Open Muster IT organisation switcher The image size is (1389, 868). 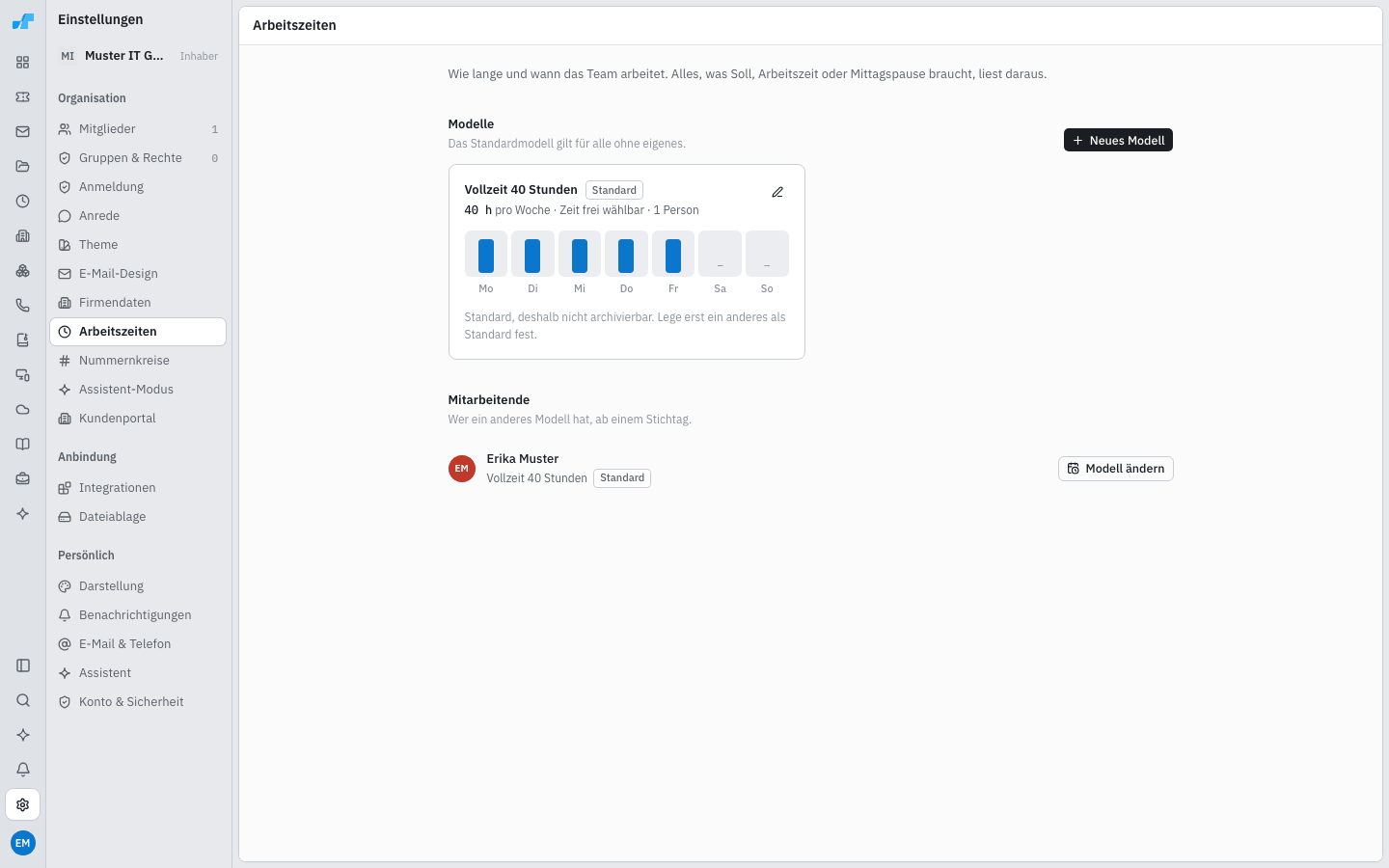[x=139, y=56]
